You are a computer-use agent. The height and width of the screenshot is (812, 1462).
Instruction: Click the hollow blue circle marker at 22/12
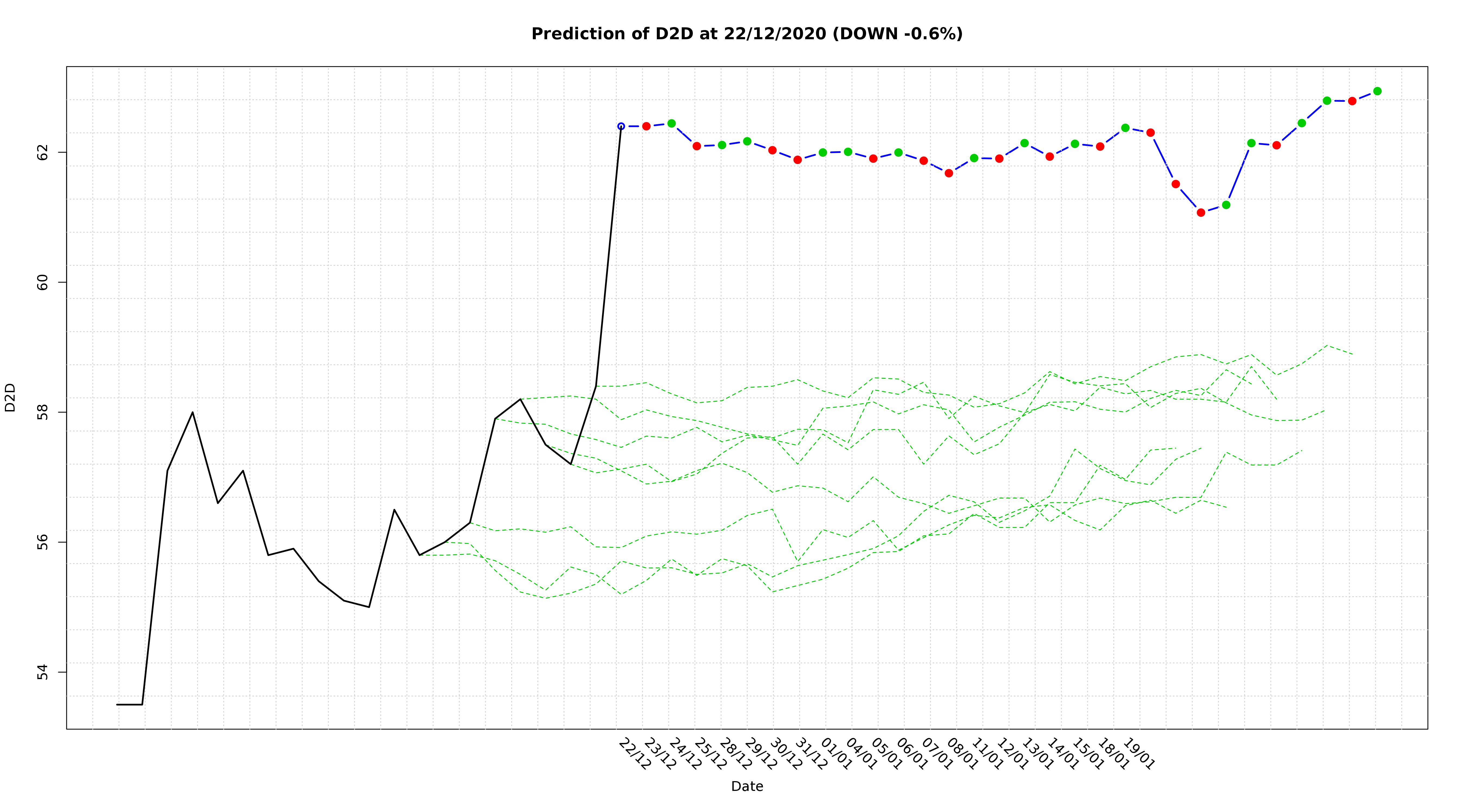621,126
